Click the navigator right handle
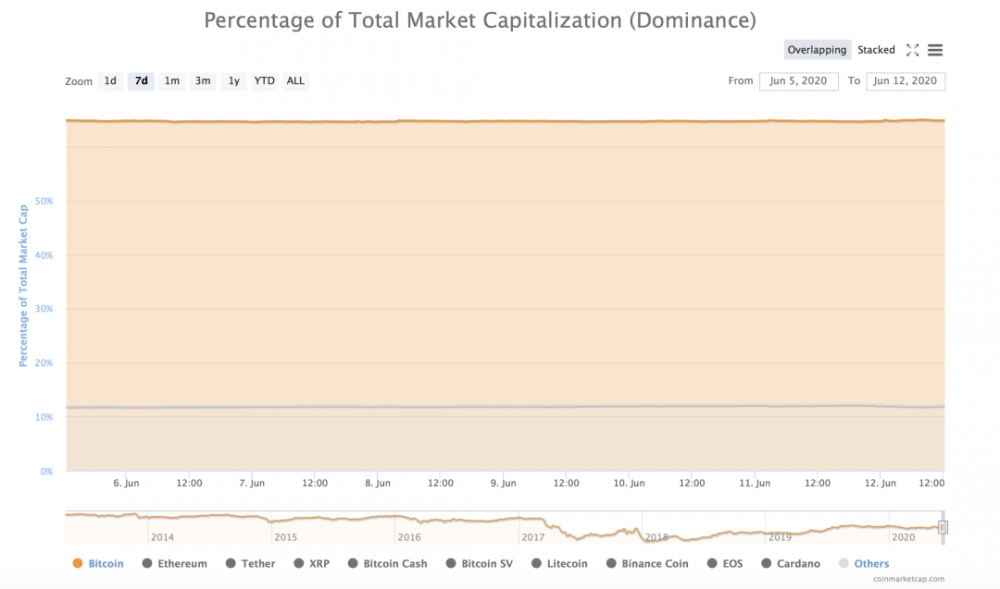 coord(941,527)
